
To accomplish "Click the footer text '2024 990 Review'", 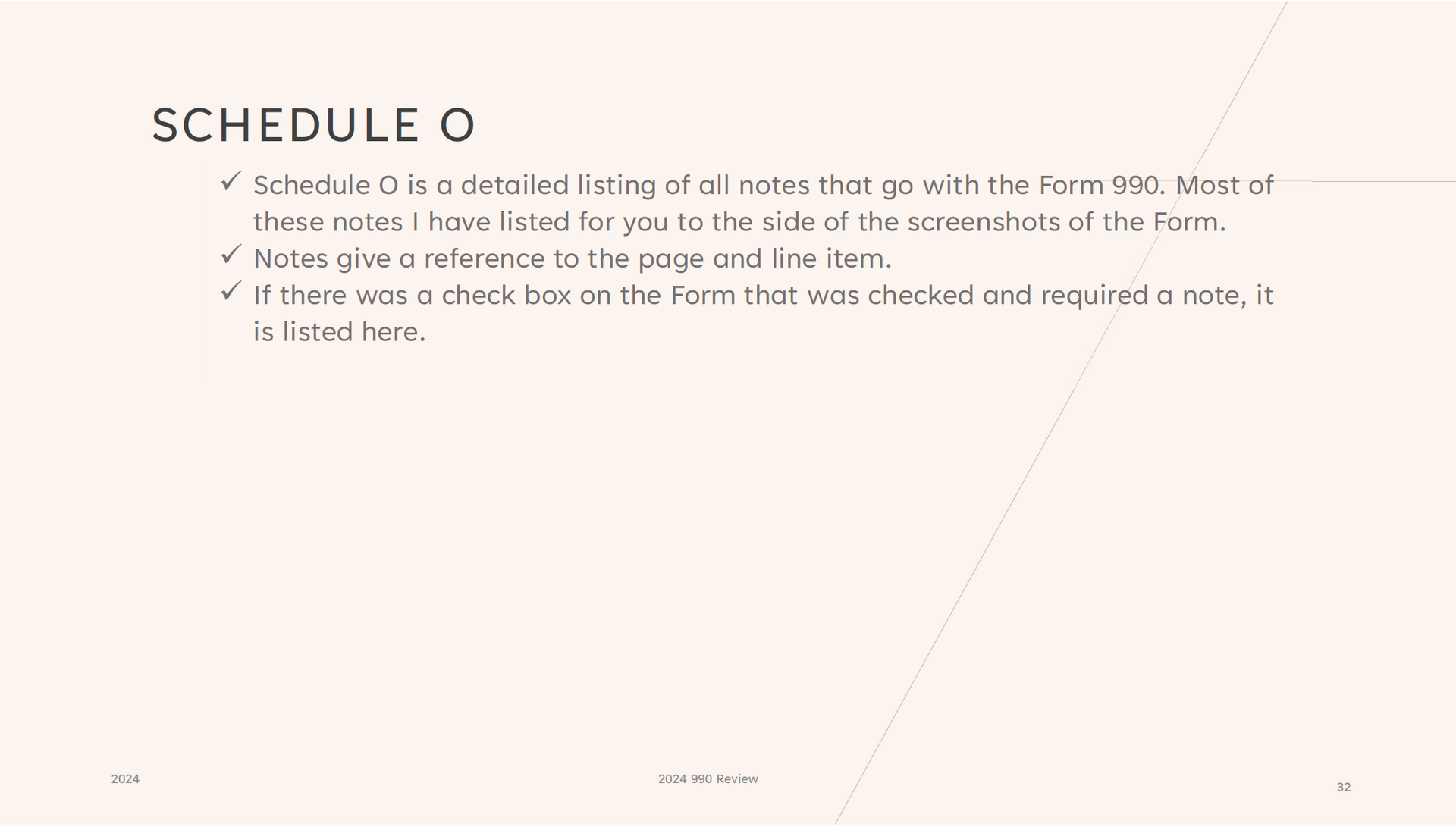I will (708, 779).
